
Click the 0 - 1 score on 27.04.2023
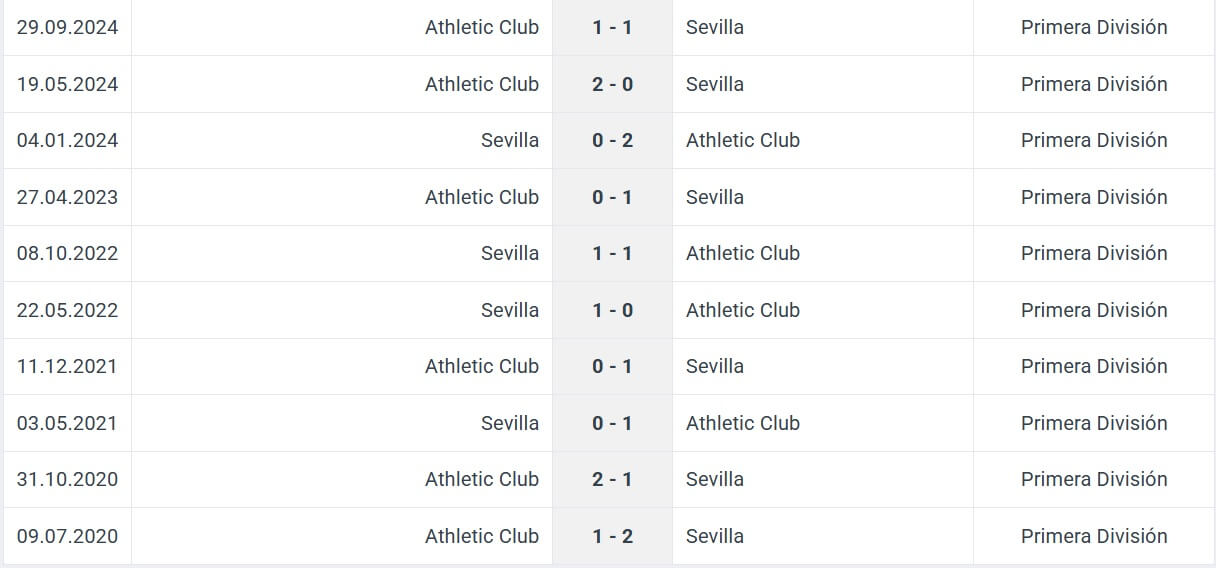612,197
